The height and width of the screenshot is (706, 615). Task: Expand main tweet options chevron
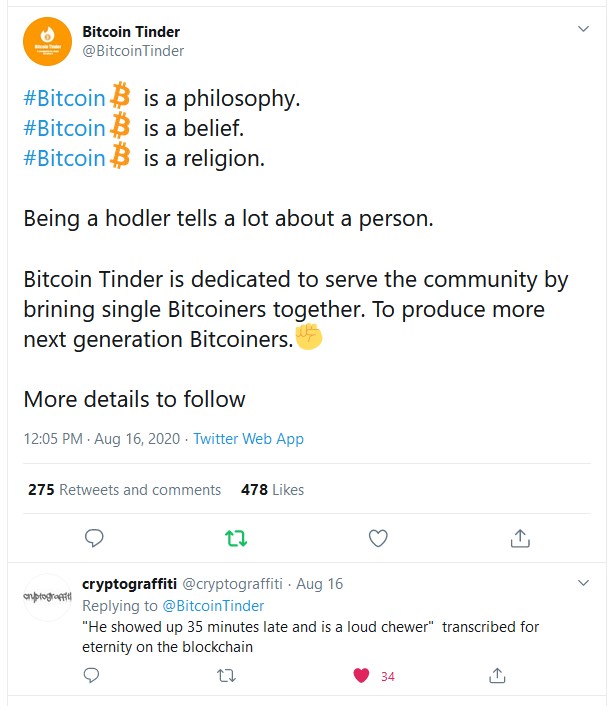click(x=584, y=29)
